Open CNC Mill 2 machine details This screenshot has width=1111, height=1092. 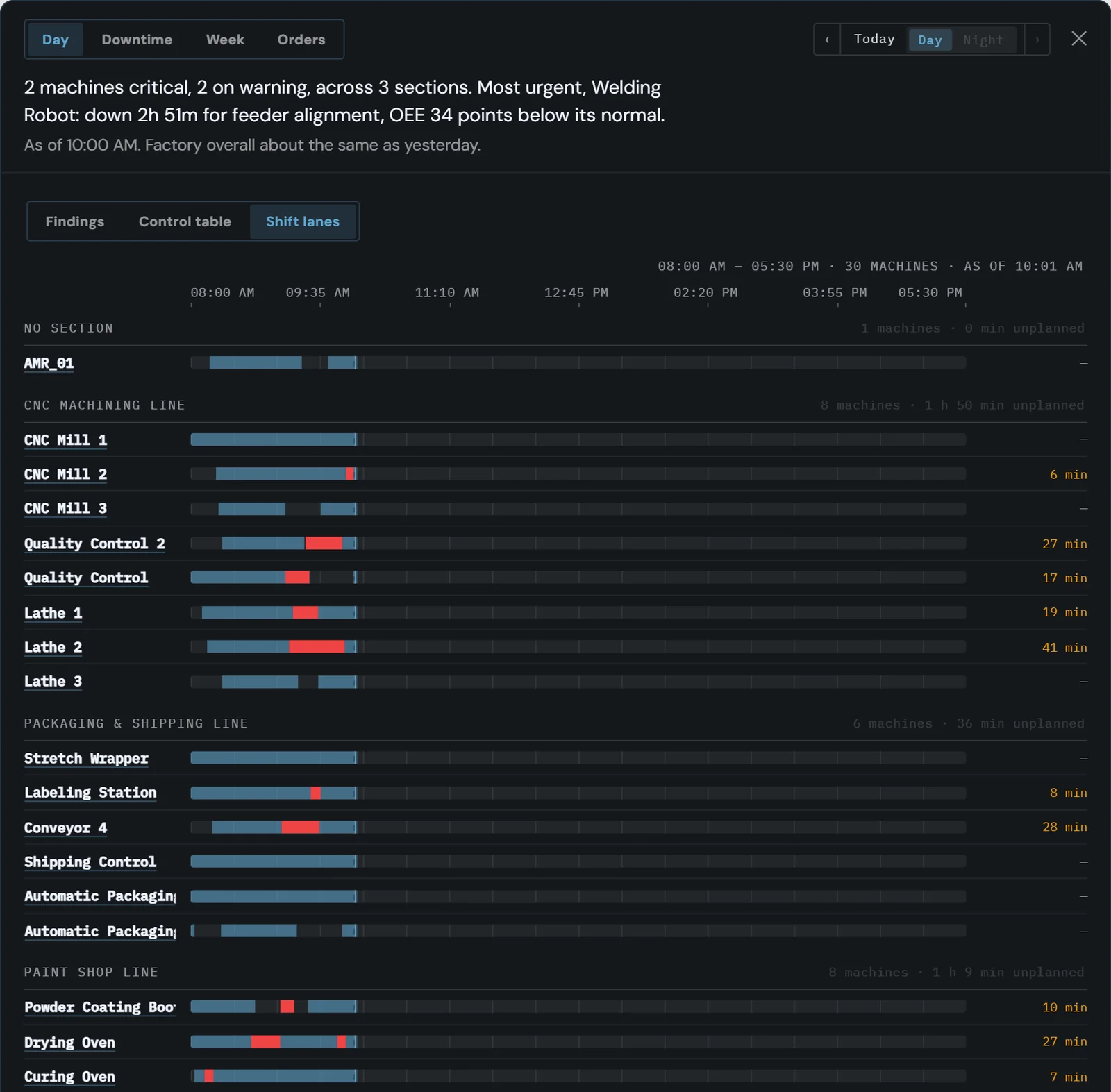coord(65,474)
